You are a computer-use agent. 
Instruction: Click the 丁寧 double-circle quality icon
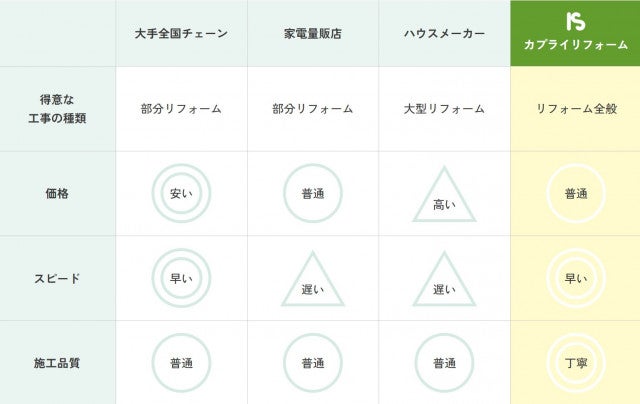tap(575, 362)
